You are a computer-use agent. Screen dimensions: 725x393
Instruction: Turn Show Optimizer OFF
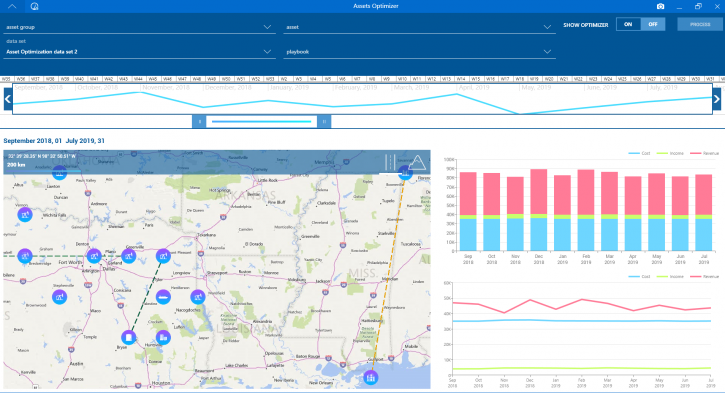[652, 25]
